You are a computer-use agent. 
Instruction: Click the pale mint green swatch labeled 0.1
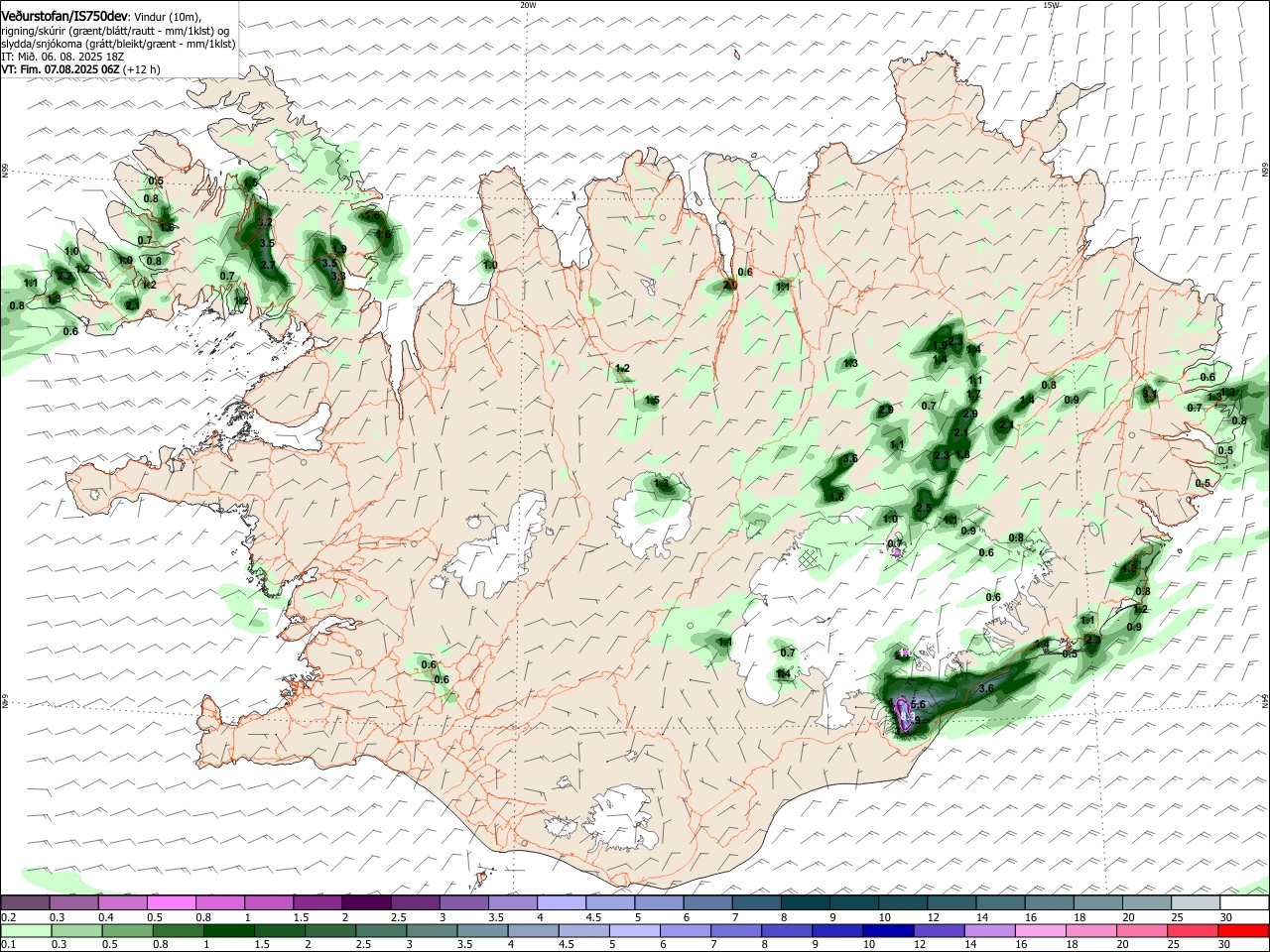coord(26,930)
